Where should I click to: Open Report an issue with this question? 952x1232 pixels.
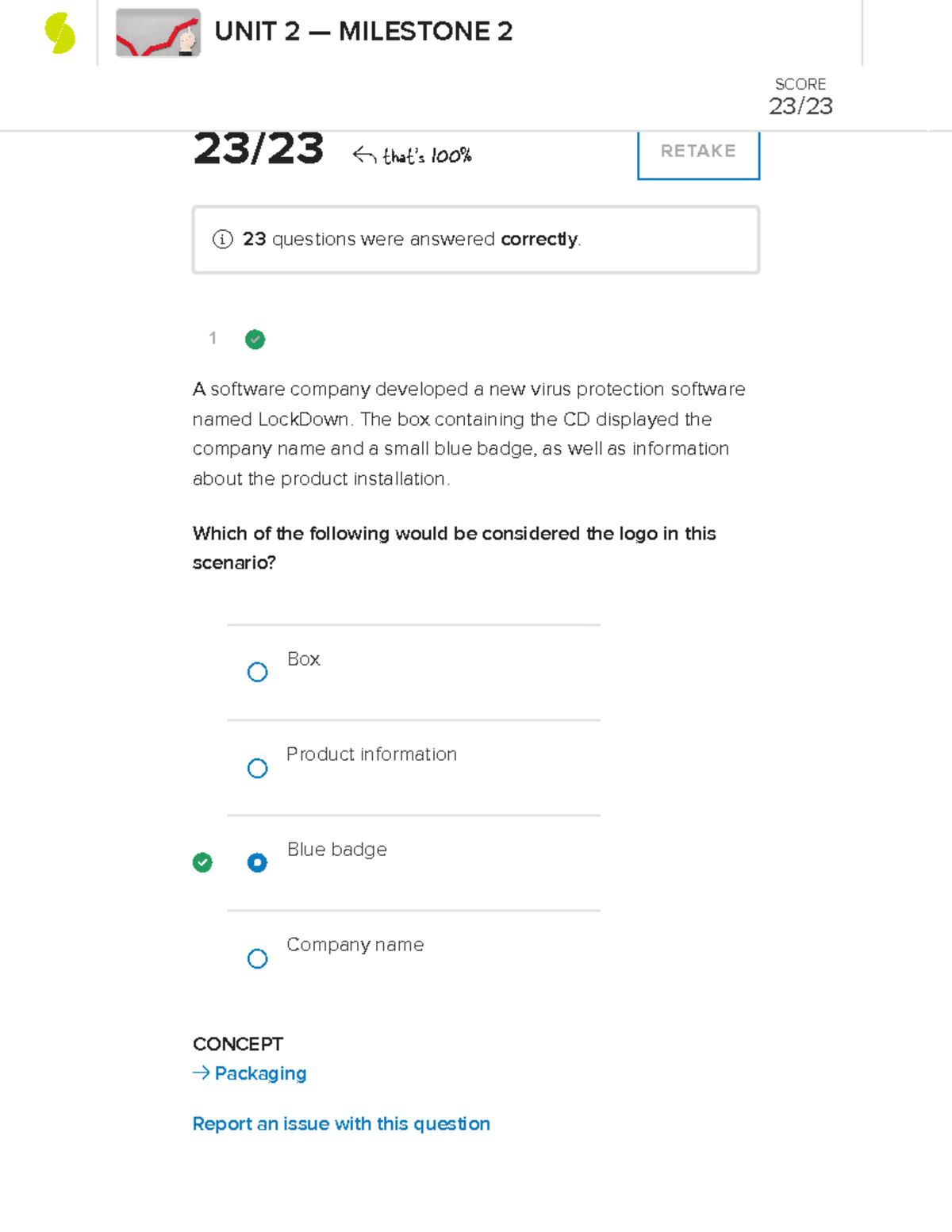coord(341,1123)
